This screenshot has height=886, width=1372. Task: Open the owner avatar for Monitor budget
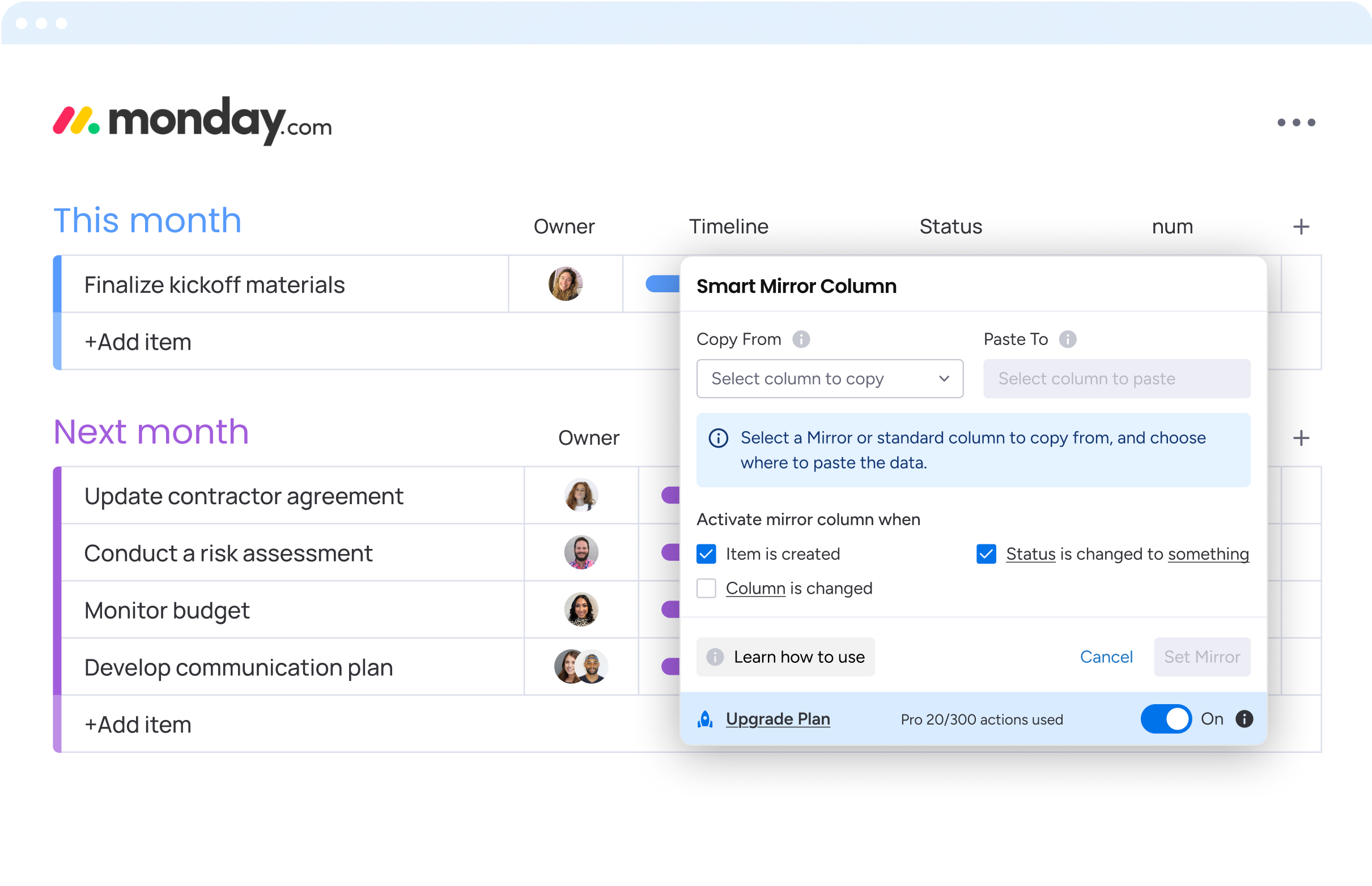click(x=581, y=610)
